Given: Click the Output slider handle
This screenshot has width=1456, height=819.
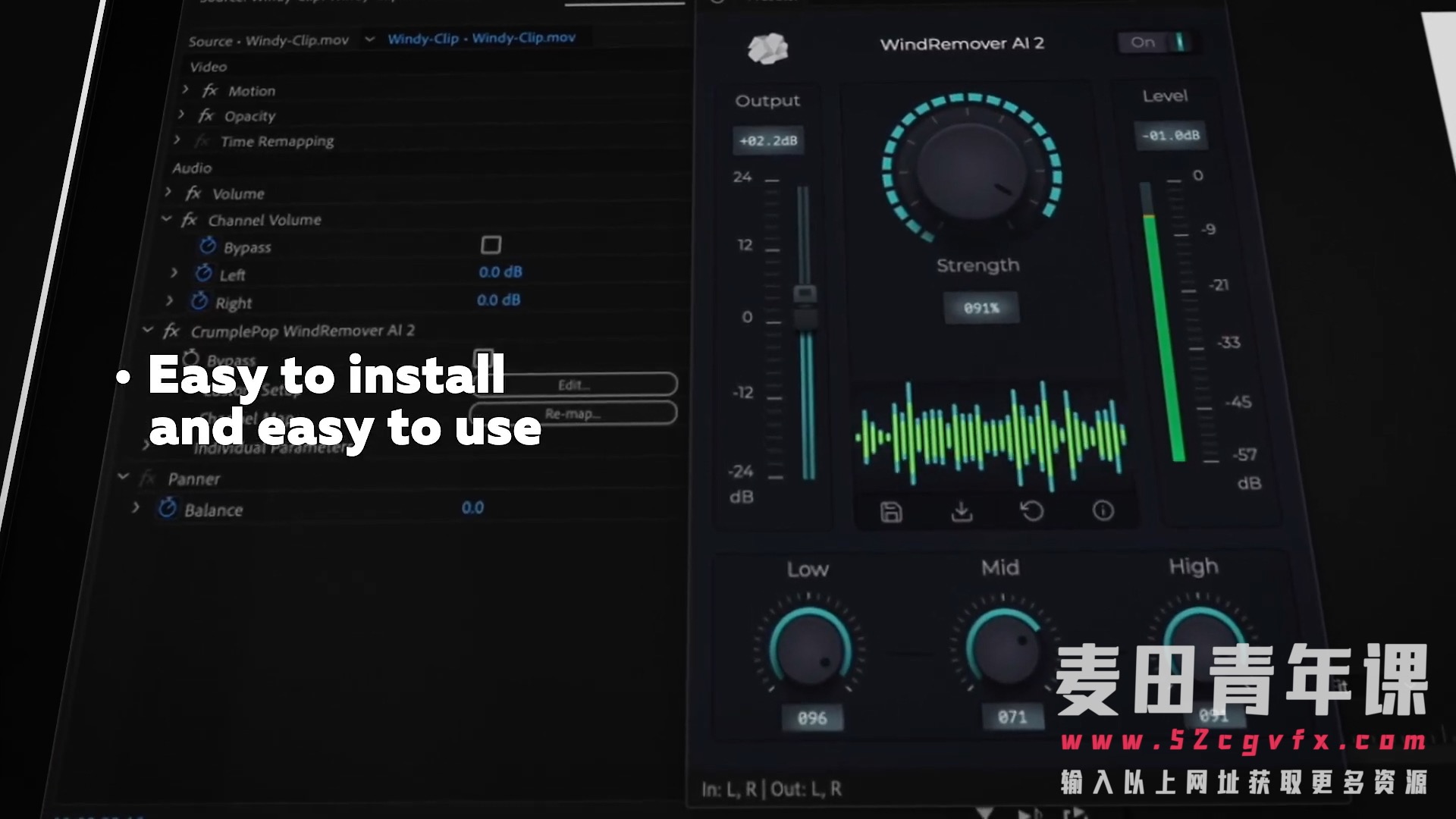Looking at the screenshot, I should tap(805, 306).
